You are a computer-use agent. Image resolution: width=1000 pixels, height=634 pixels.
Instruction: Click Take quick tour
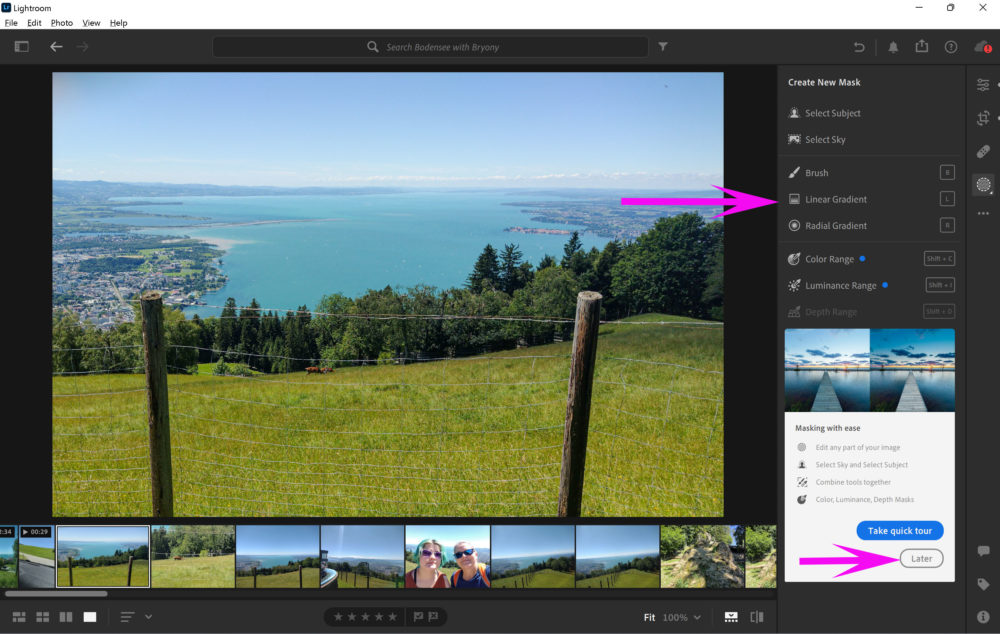pos(900,531)
